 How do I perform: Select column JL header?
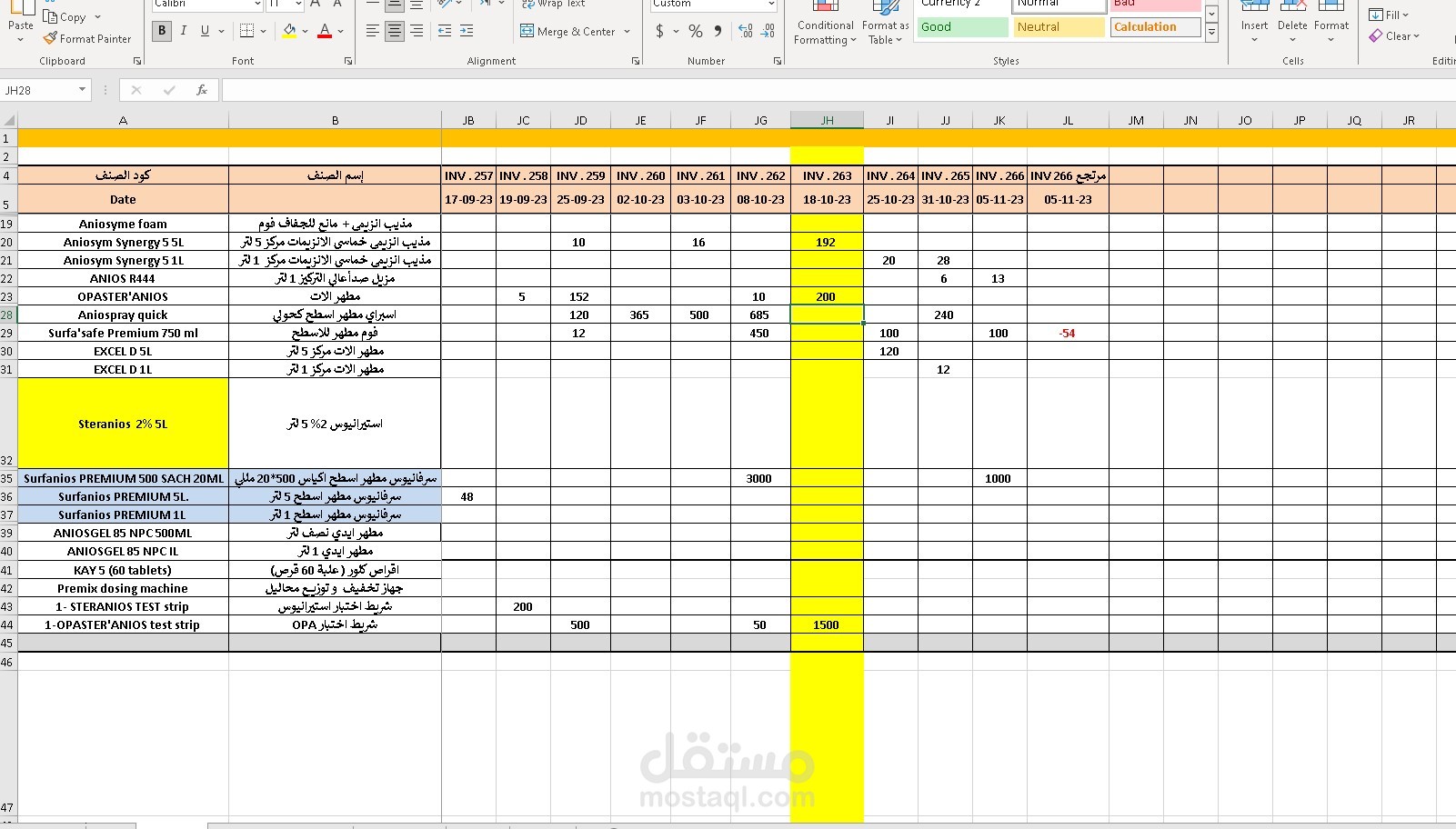(x=1068, y=120)
